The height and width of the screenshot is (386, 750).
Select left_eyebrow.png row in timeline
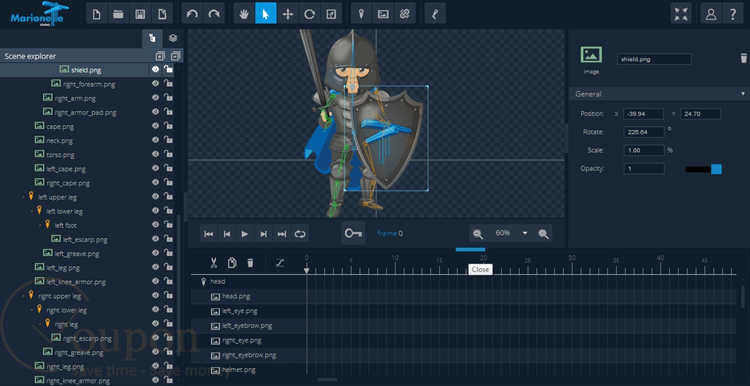click(247, 326)
